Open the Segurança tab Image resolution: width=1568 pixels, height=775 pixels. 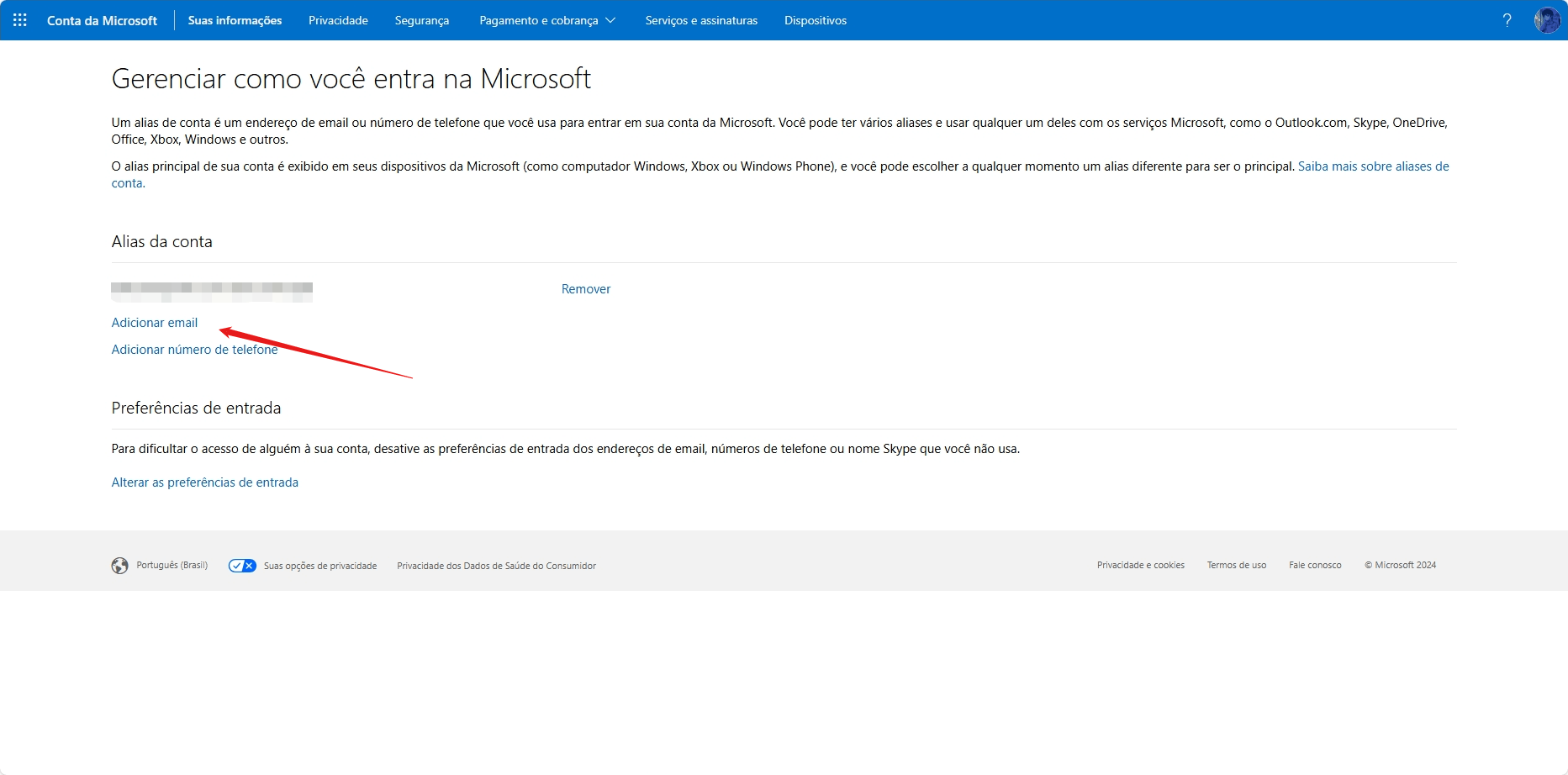(x=422, y=20)
